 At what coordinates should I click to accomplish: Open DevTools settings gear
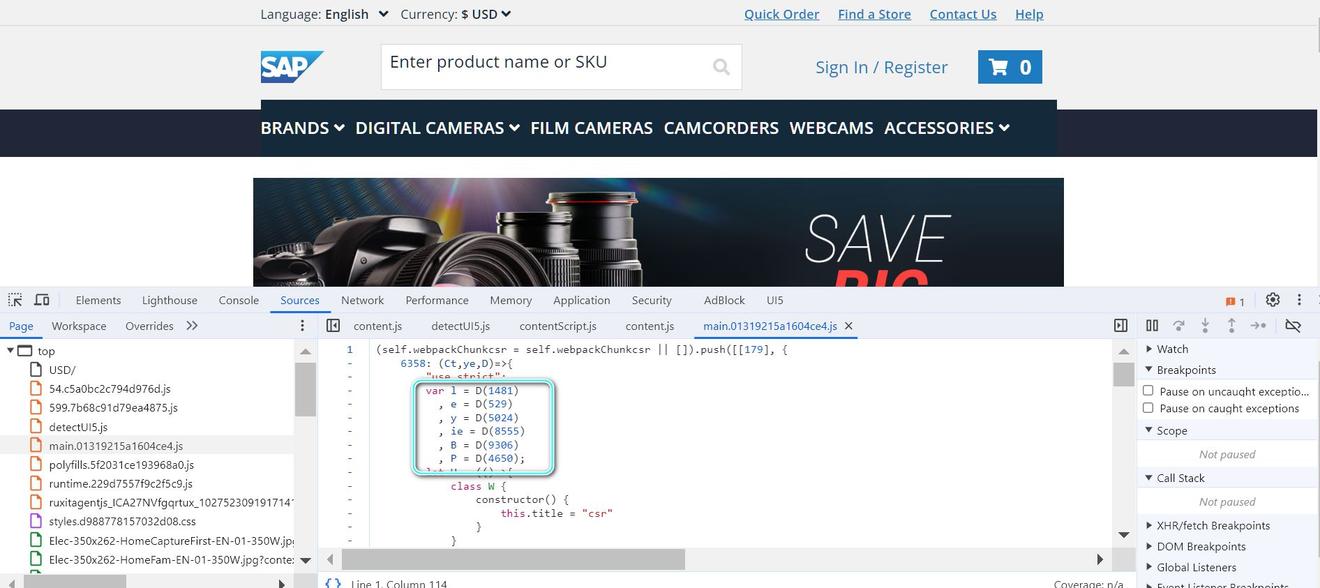click(1272, 300)
